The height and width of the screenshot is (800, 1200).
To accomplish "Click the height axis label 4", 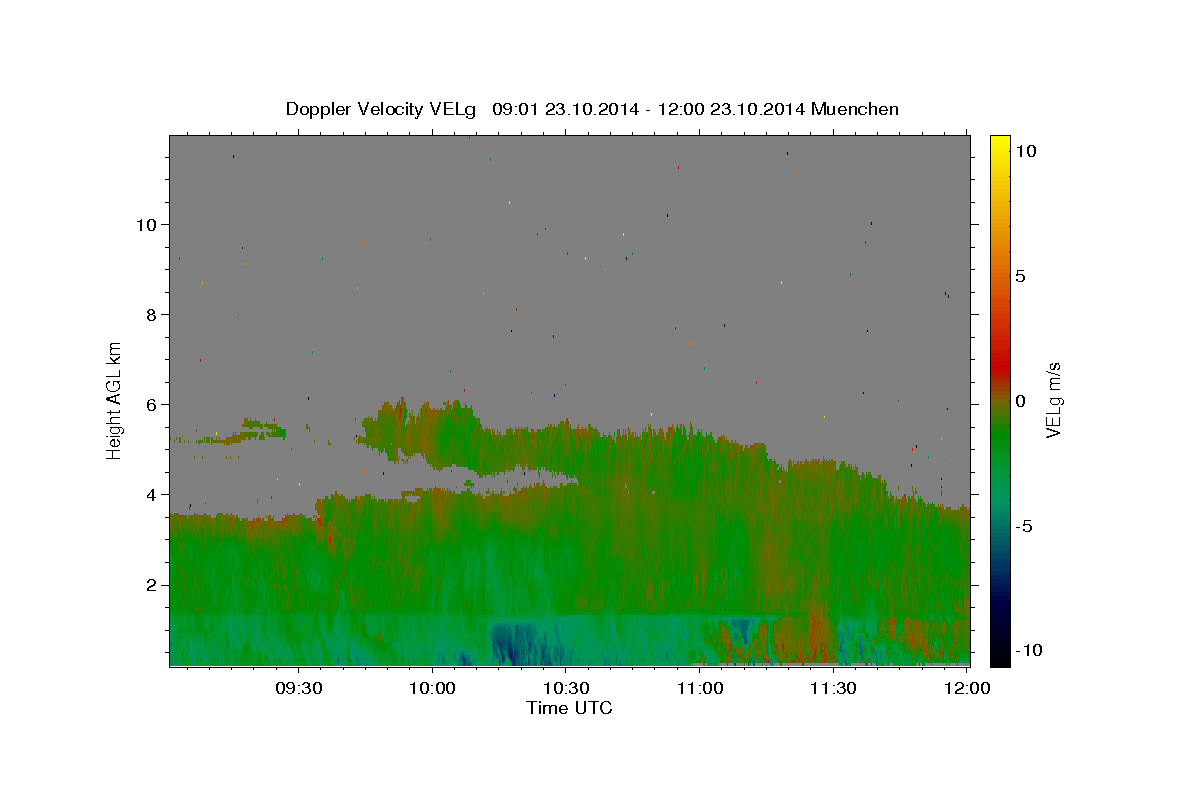I will tap(151, 494).
